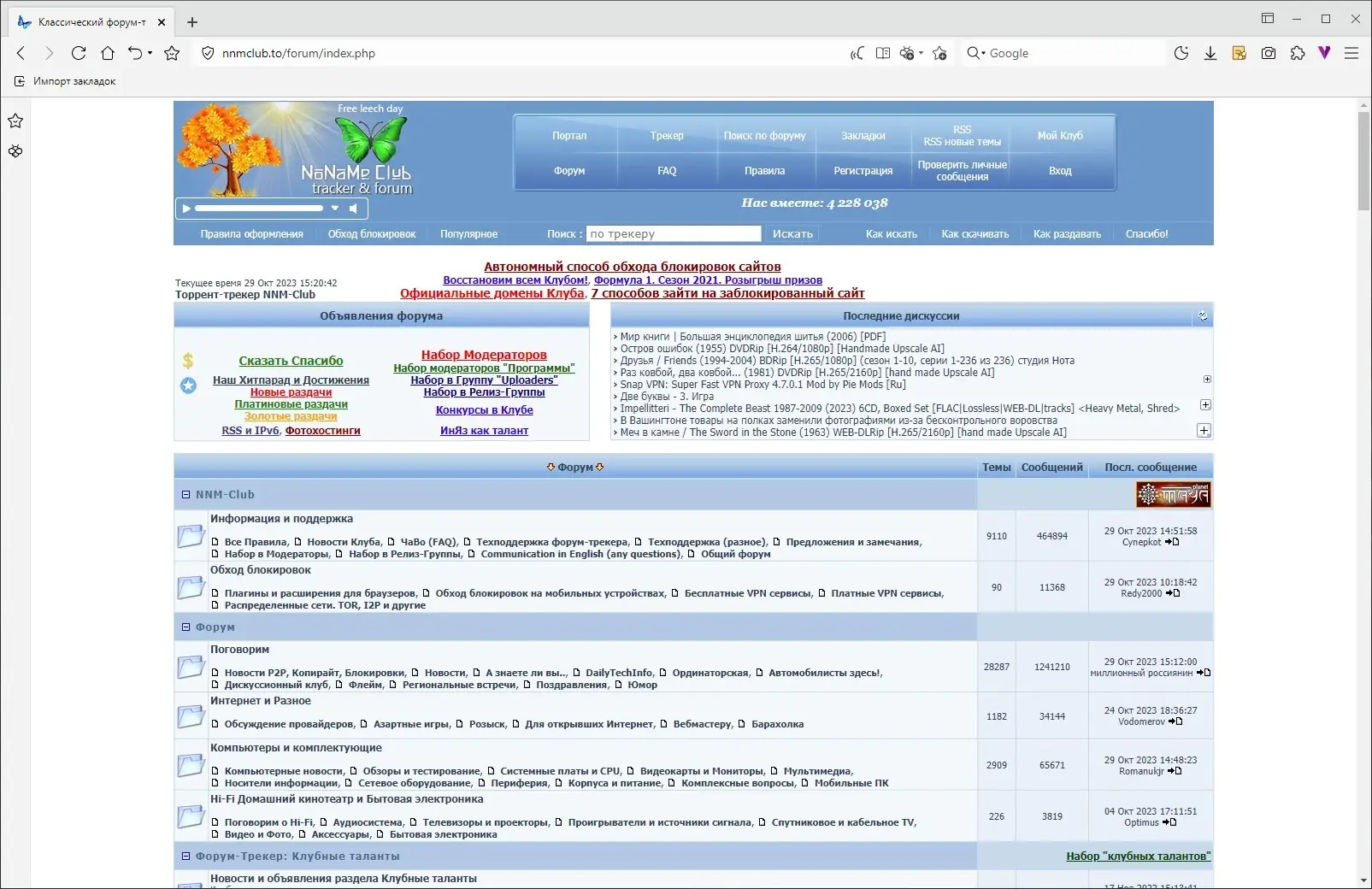The width and height of the screenshot is (1372, 889).
Task: Click the sidebar favorites star icon
Action: point(15,121)
